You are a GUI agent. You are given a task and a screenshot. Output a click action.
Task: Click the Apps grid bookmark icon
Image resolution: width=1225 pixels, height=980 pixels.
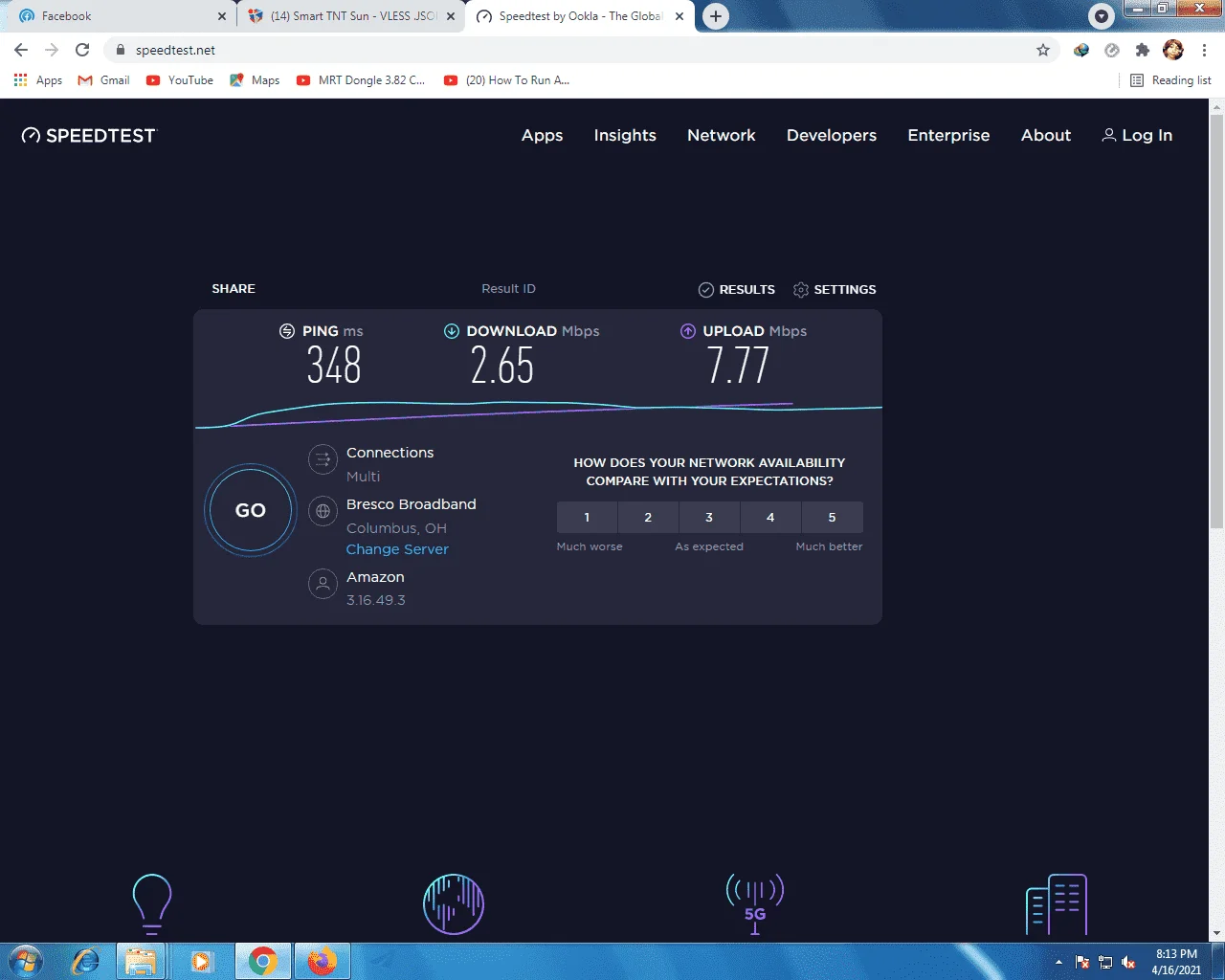[20, 80]
